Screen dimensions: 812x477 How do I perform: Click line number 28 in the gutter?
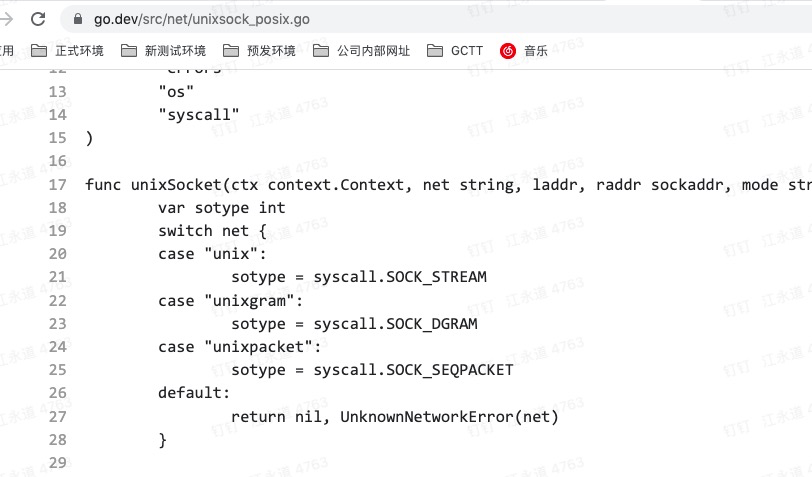click(x=57, y=440)
